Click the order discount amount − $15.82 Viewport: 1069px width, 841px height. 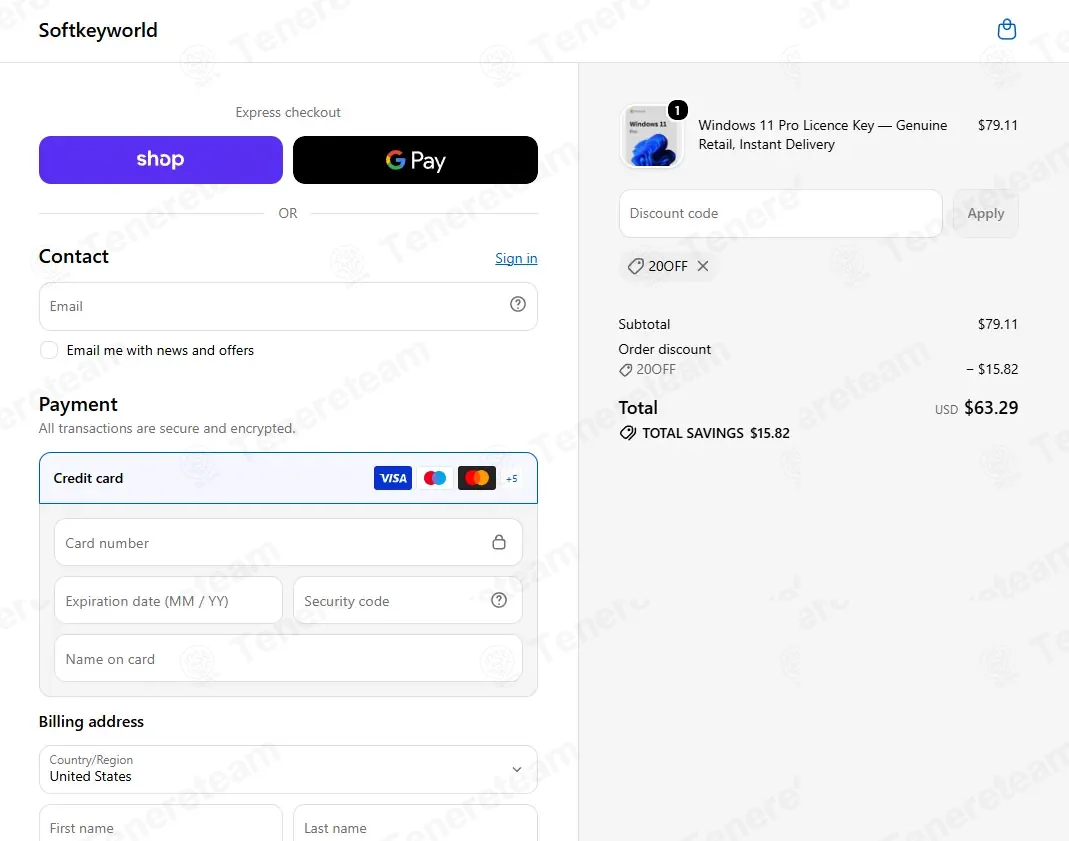click(992, 369)
